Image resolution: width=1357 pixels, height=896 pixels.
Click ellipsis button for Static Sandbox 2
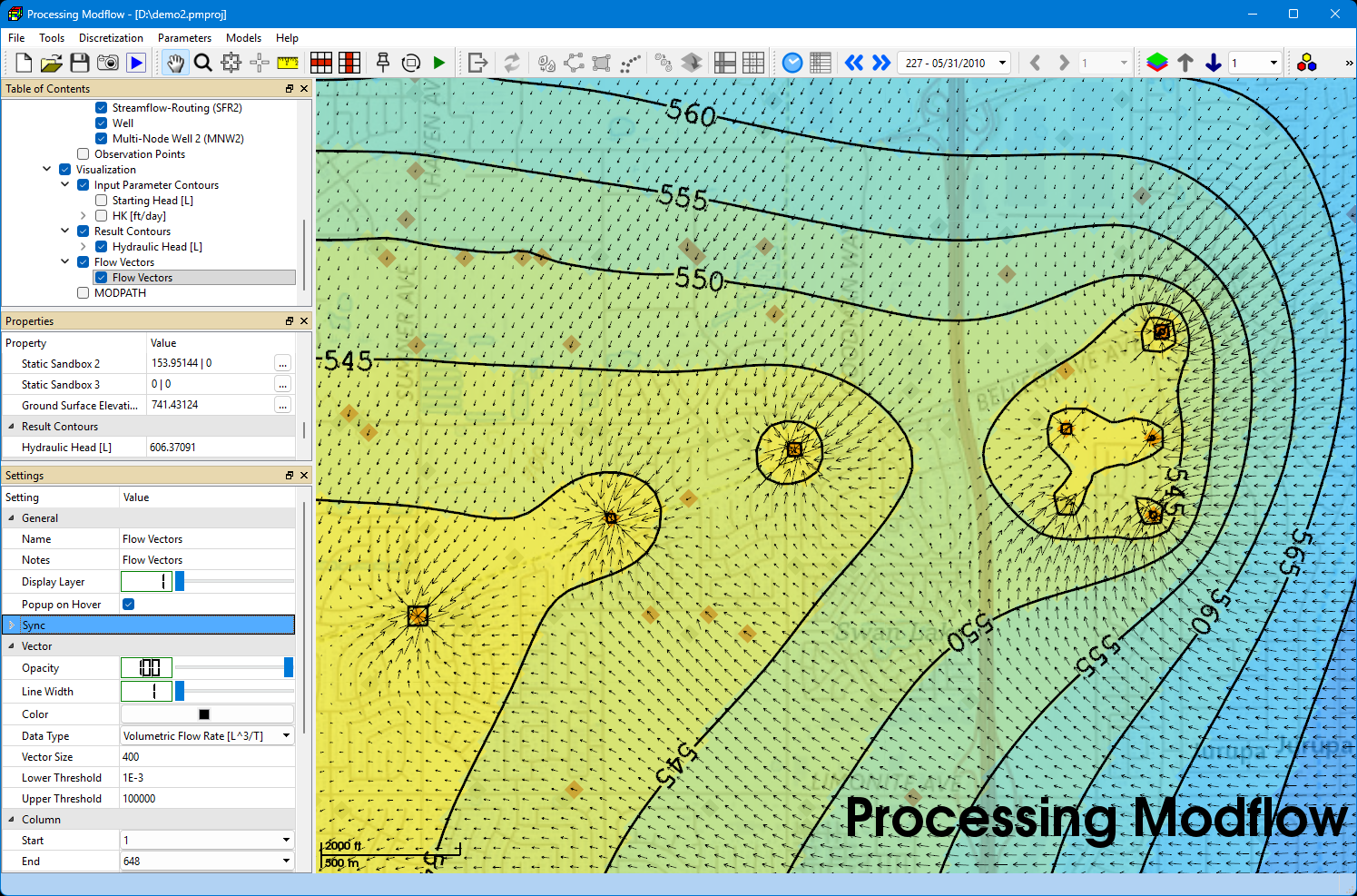tap(283, 363)
